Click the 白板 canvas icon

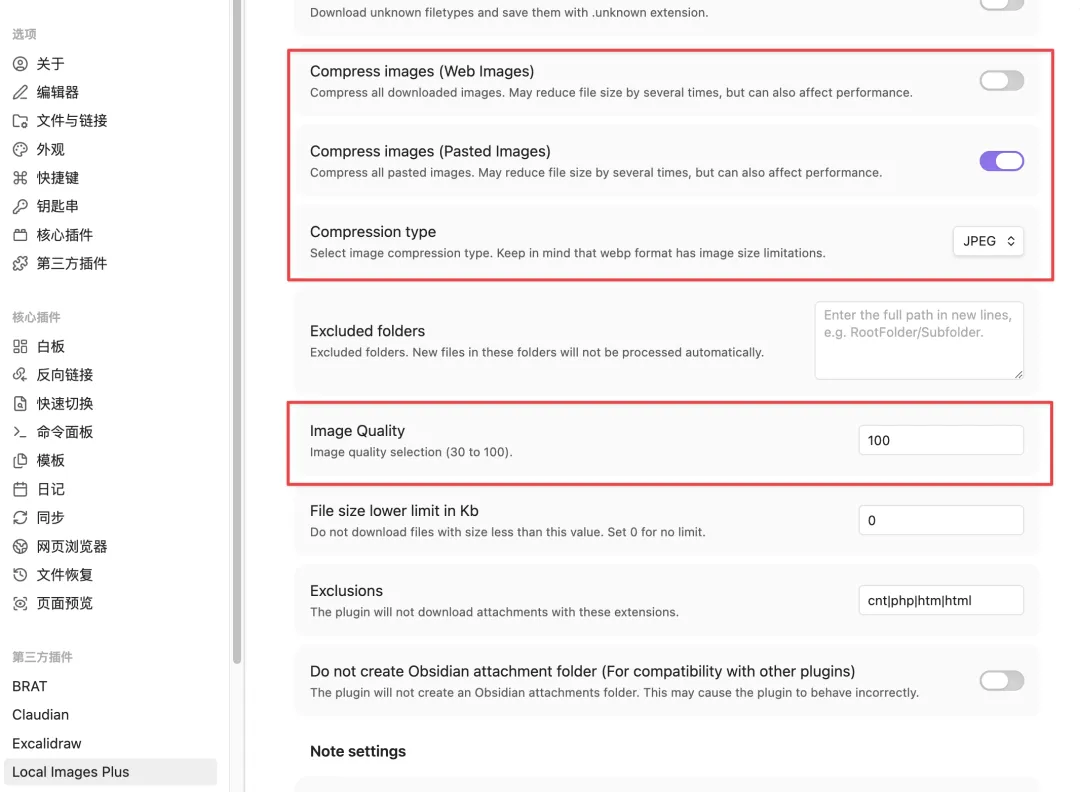coord(20,346)
